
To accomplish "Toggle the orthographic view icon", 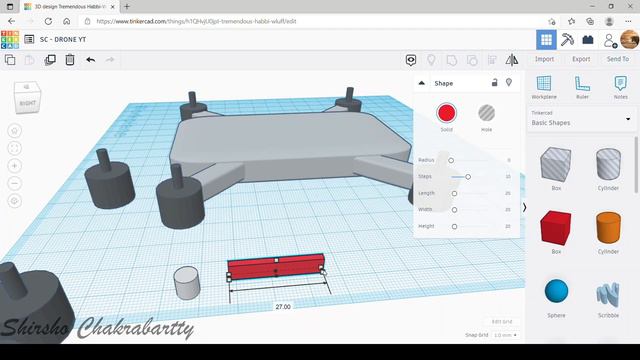I will 15,201.
